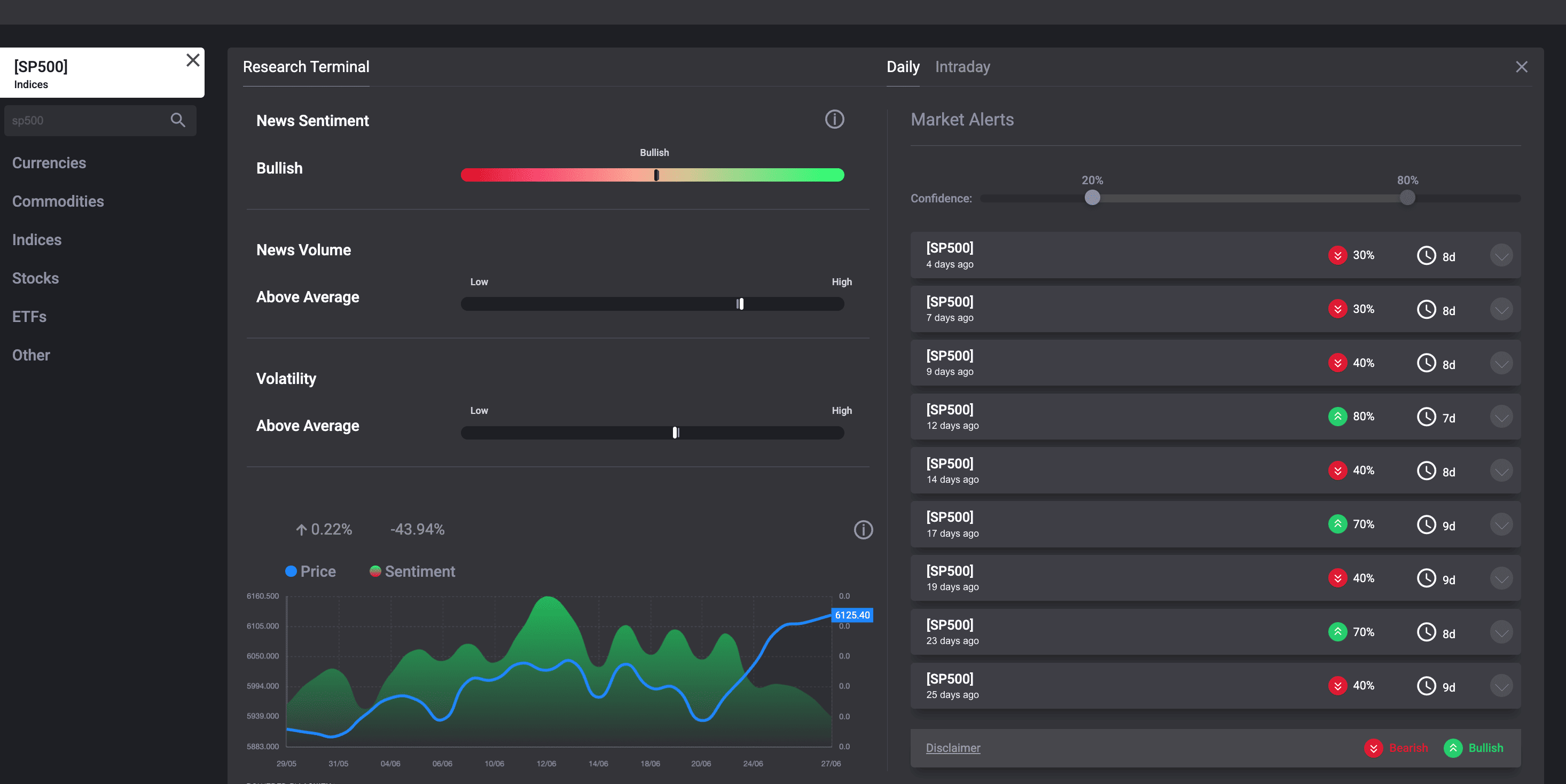The image size is (1566, 784).
Task: Focus the sp500 search field
Action: click(x=100, y=120)
